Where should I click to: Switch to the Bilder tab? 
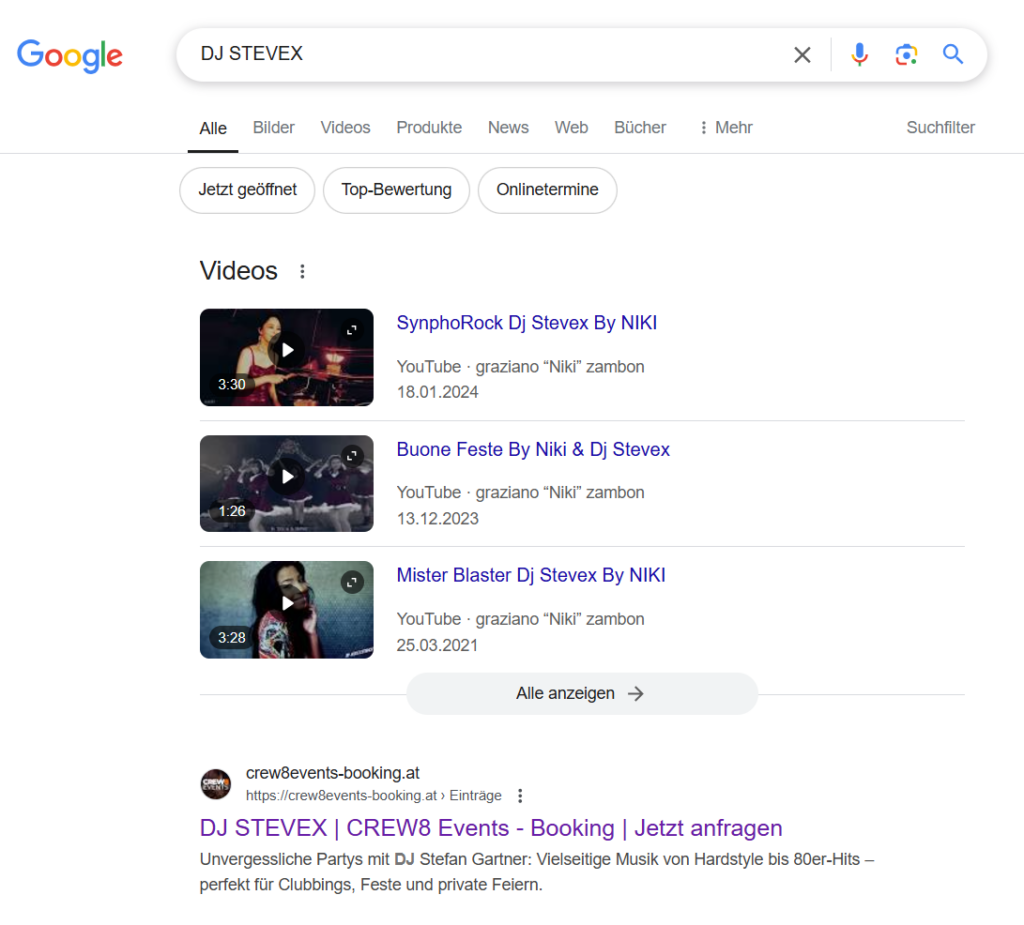click(x=273, y=128)
